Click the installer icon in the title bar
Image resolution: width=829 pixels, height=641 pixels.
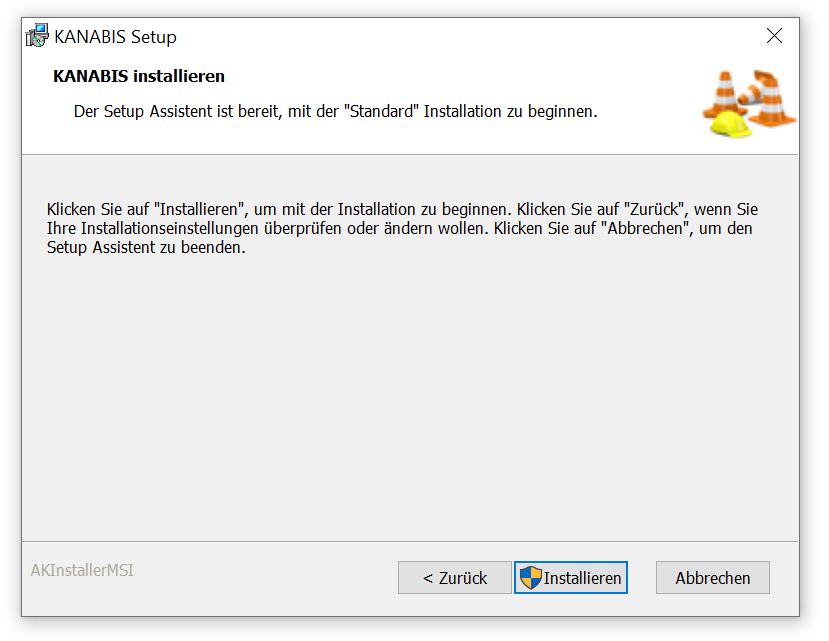tap(37, 37)
